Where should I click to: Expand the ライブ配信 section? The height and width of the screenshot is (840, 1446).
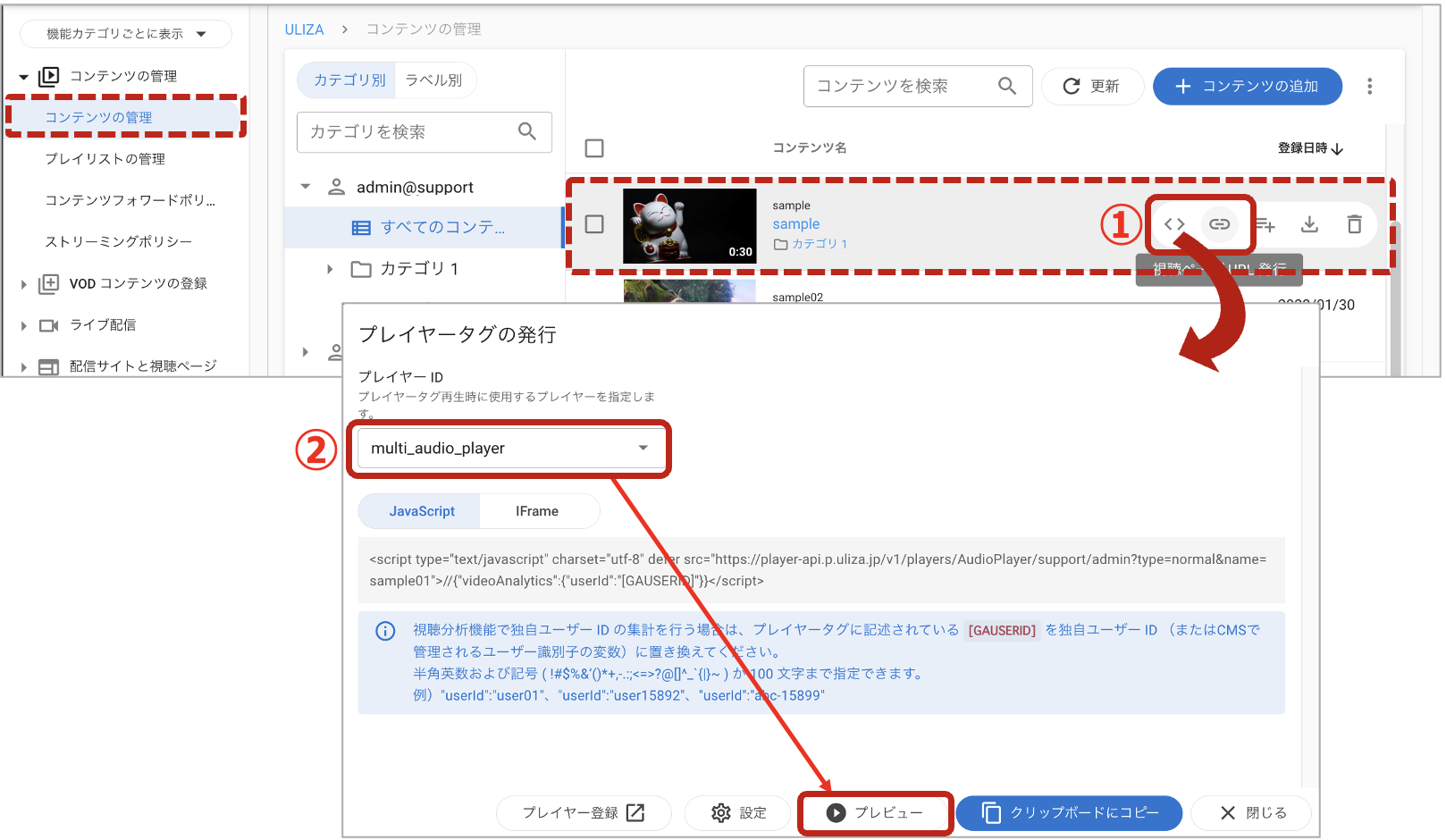(x=24, y=326)
